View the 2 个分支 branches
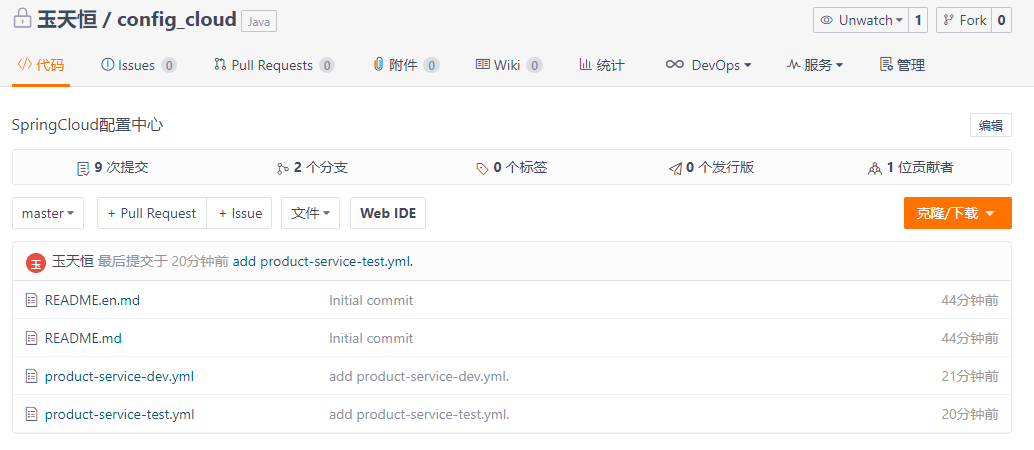 click(x=313, y=168)
